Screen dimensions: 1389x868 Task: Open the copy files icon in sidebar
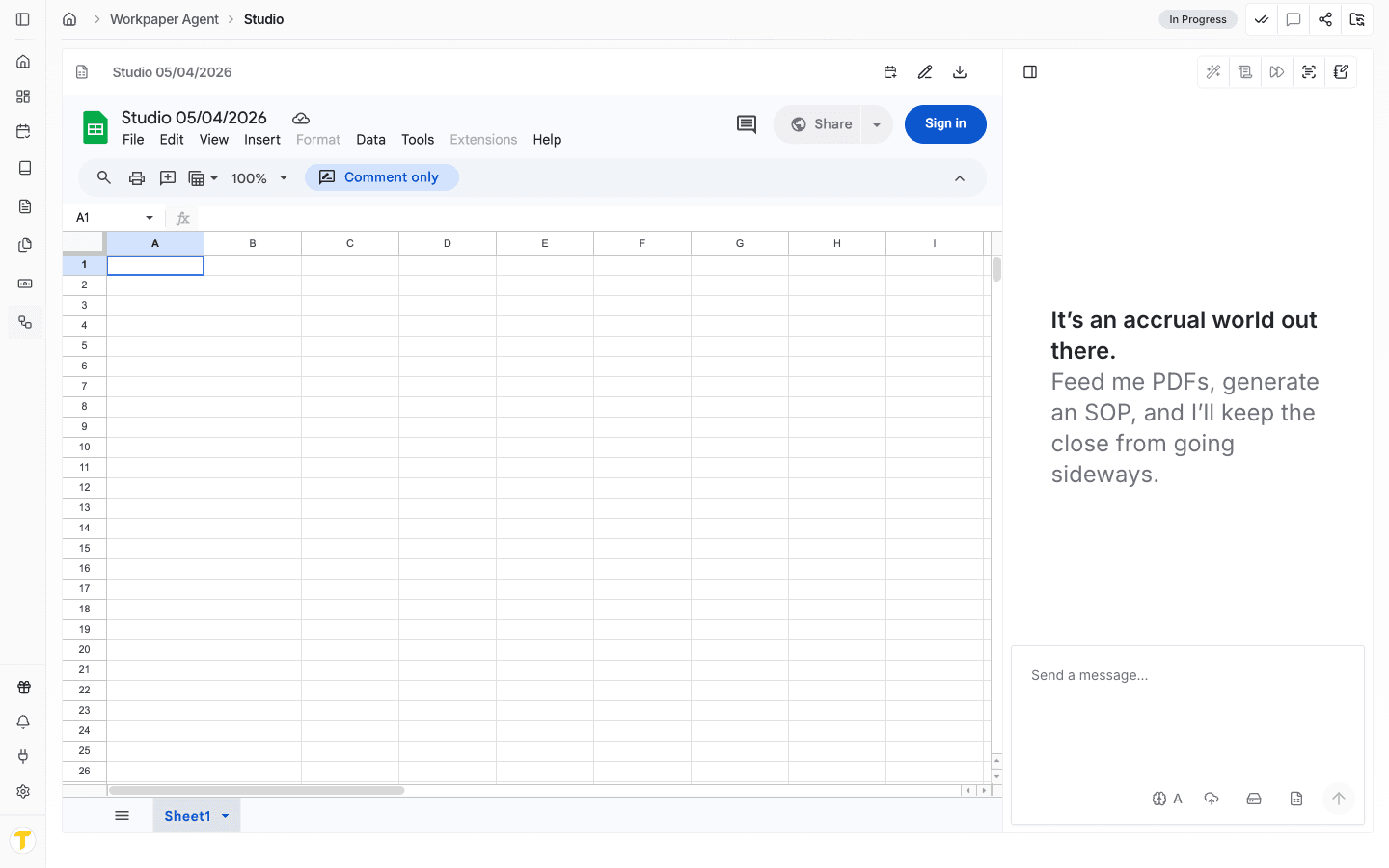click(23, 245)
